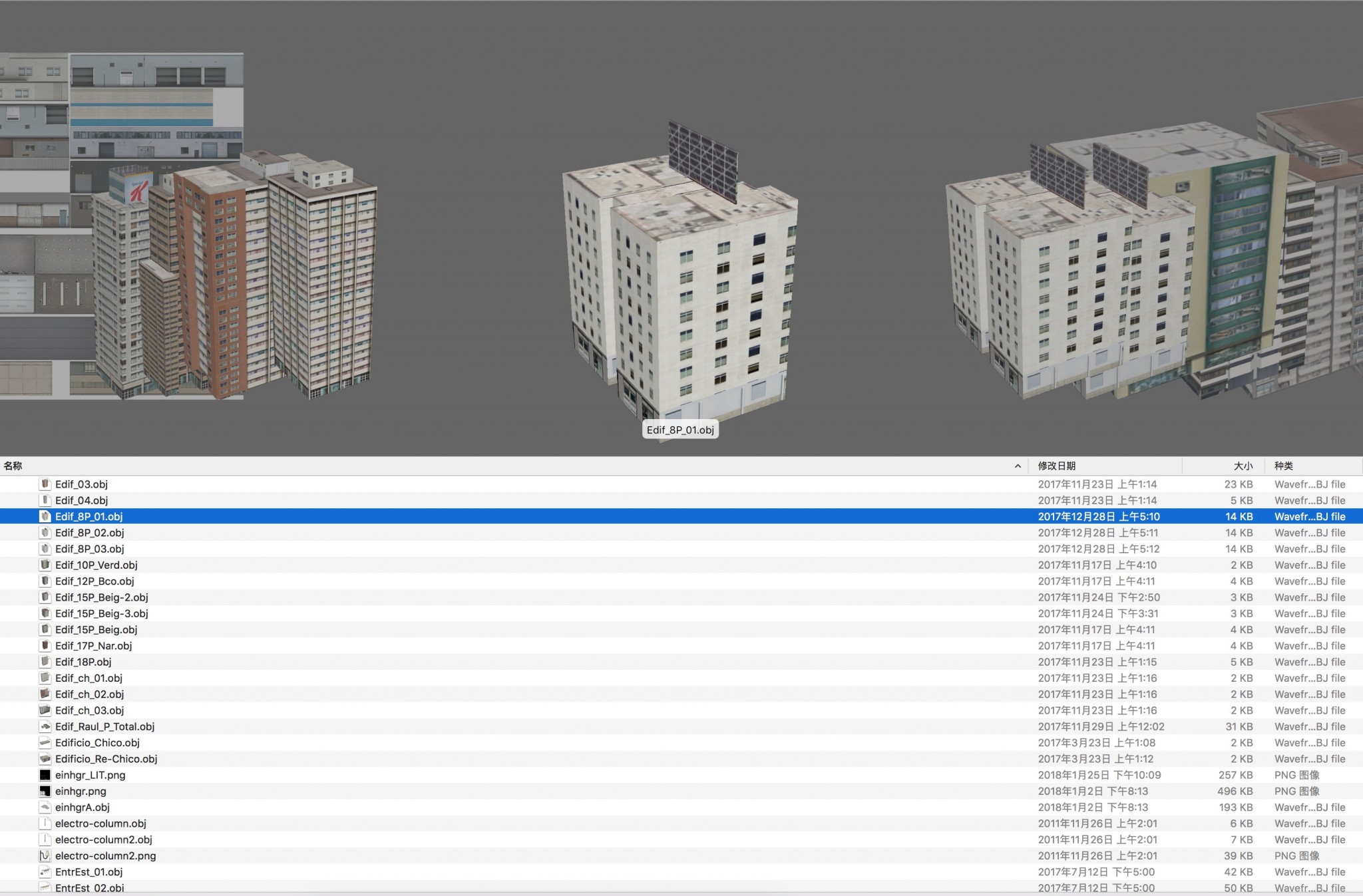Select file name Edif_18P.obj
1363x896 pixels.
tap(83, 662)
